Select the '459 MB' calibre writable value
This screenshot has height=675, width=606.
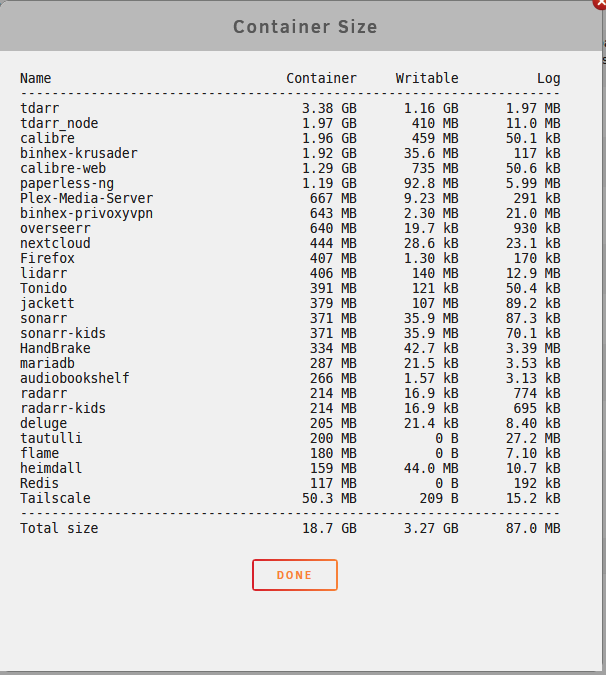pos(435,138)
